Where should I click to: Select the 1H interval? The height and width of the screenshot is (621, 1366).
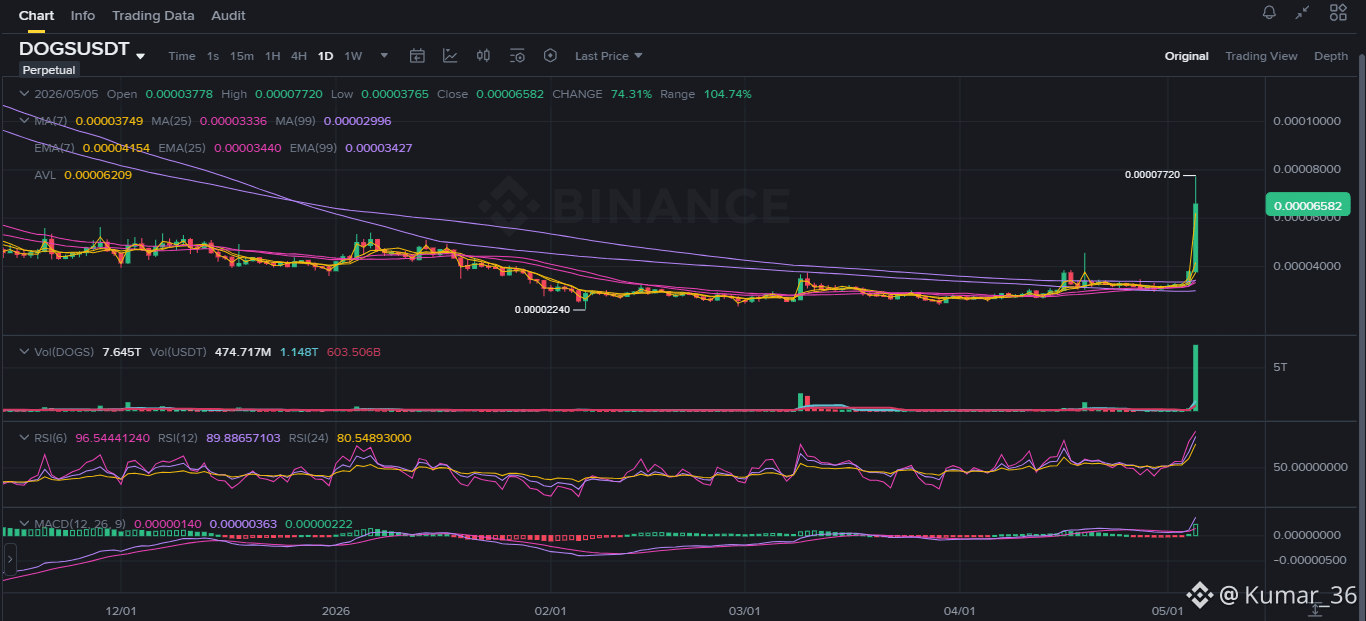pos(273,56)
